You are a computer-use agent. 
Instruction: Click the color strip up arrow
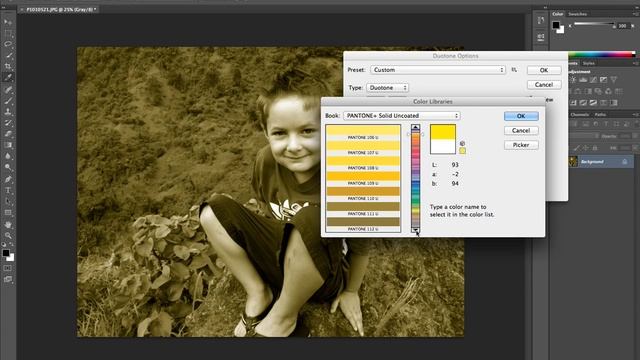[416, 127]
